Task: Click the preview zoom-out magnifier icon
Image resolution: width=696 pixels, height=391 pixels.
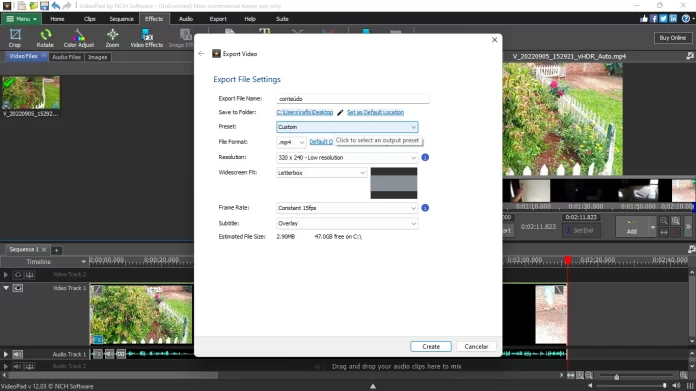Action: coord(664,221)
